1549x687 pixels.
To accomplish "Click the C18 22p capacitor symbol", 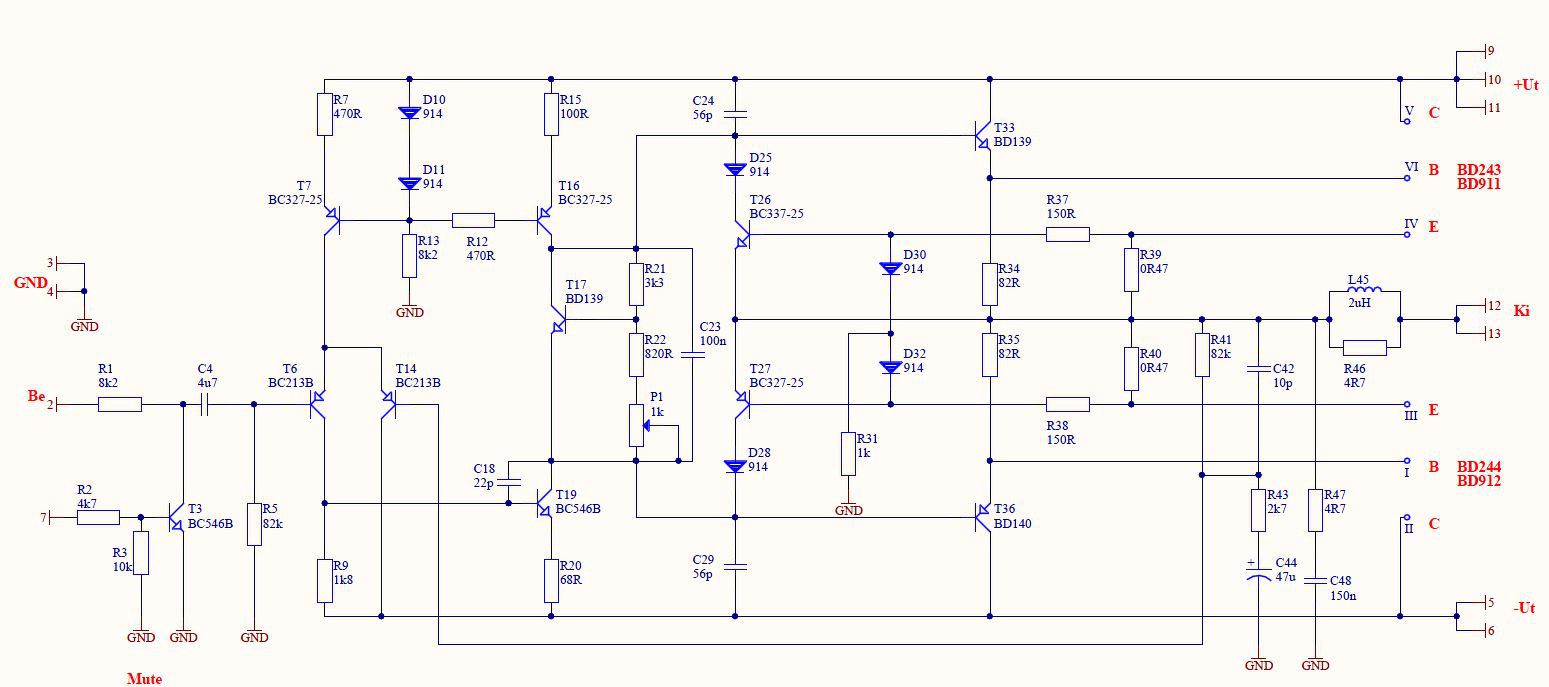I will point(508,482).
